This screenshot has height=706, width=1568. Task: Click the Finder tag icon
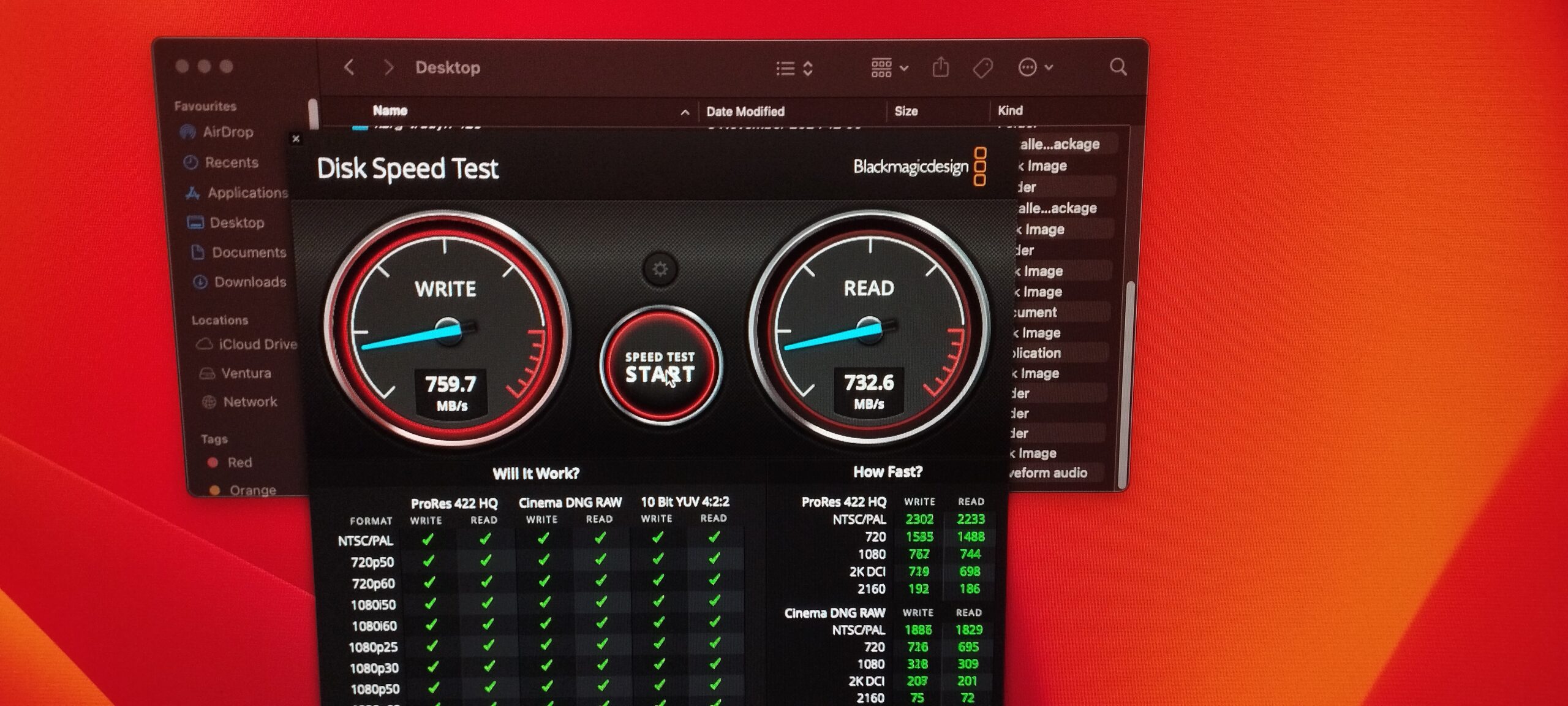(x=982, y=67)
